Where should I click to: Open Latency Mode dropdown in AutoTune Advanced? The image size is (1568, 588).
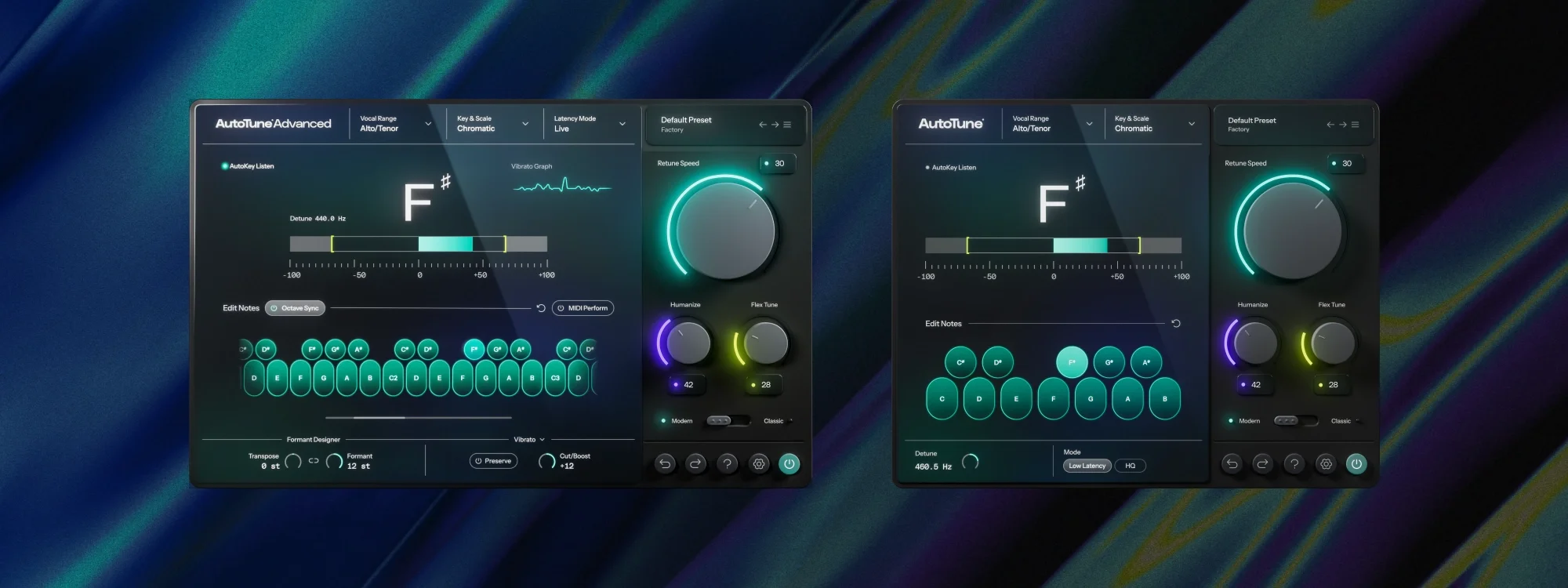(590, 124)
